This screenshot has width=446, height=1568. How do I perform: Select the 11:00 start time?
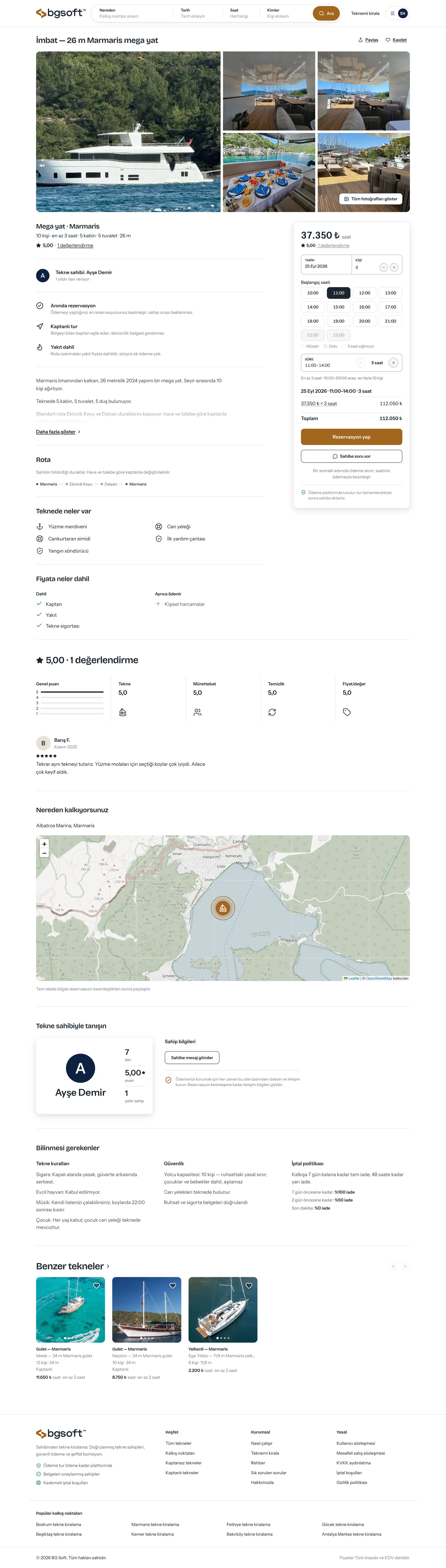point(338,293)
